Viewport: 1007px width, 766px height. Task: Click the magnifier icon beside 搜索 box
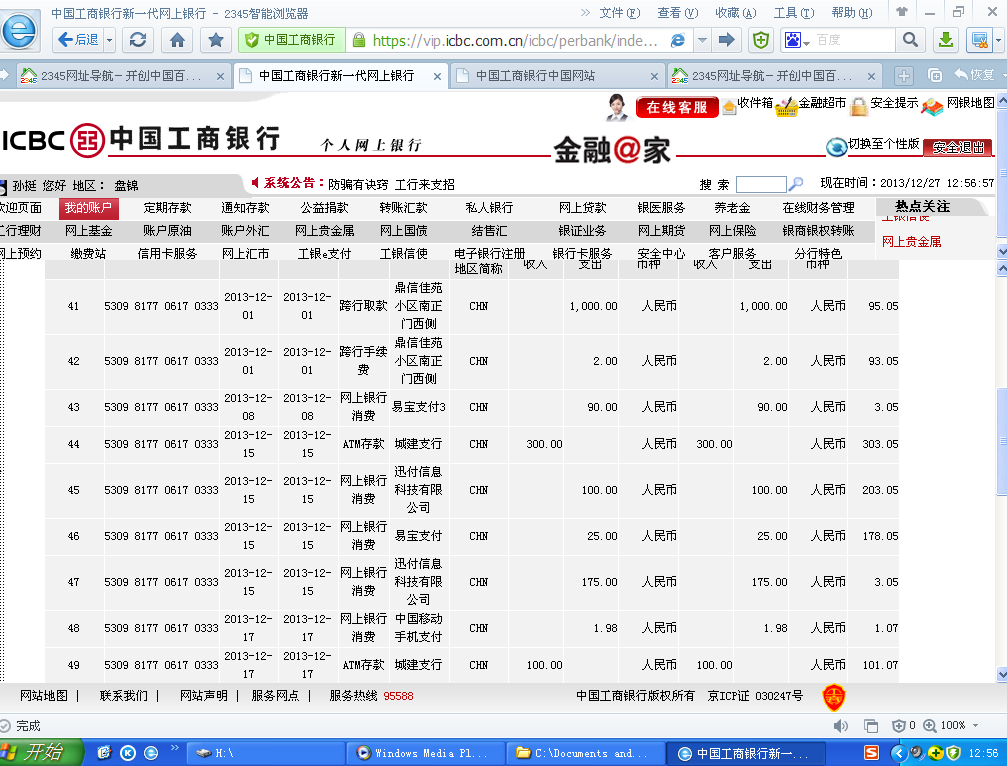(796, 184)
